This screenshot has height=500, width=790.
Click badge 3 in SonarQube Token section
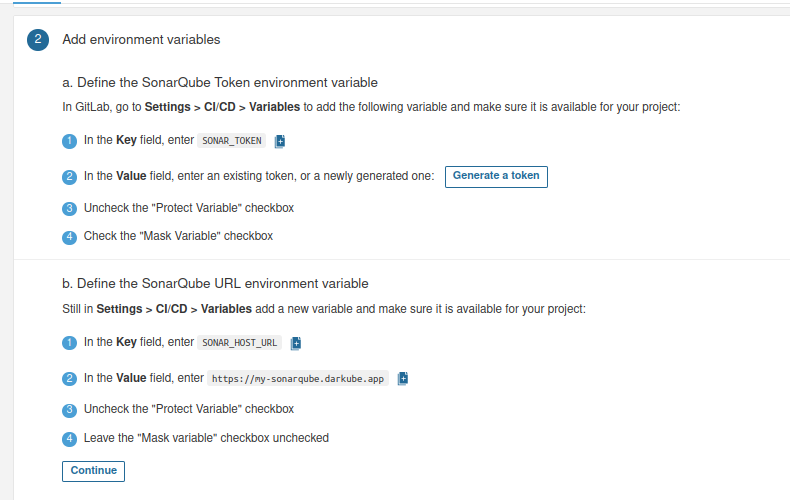pyautogui.click(x=70, y=209)
